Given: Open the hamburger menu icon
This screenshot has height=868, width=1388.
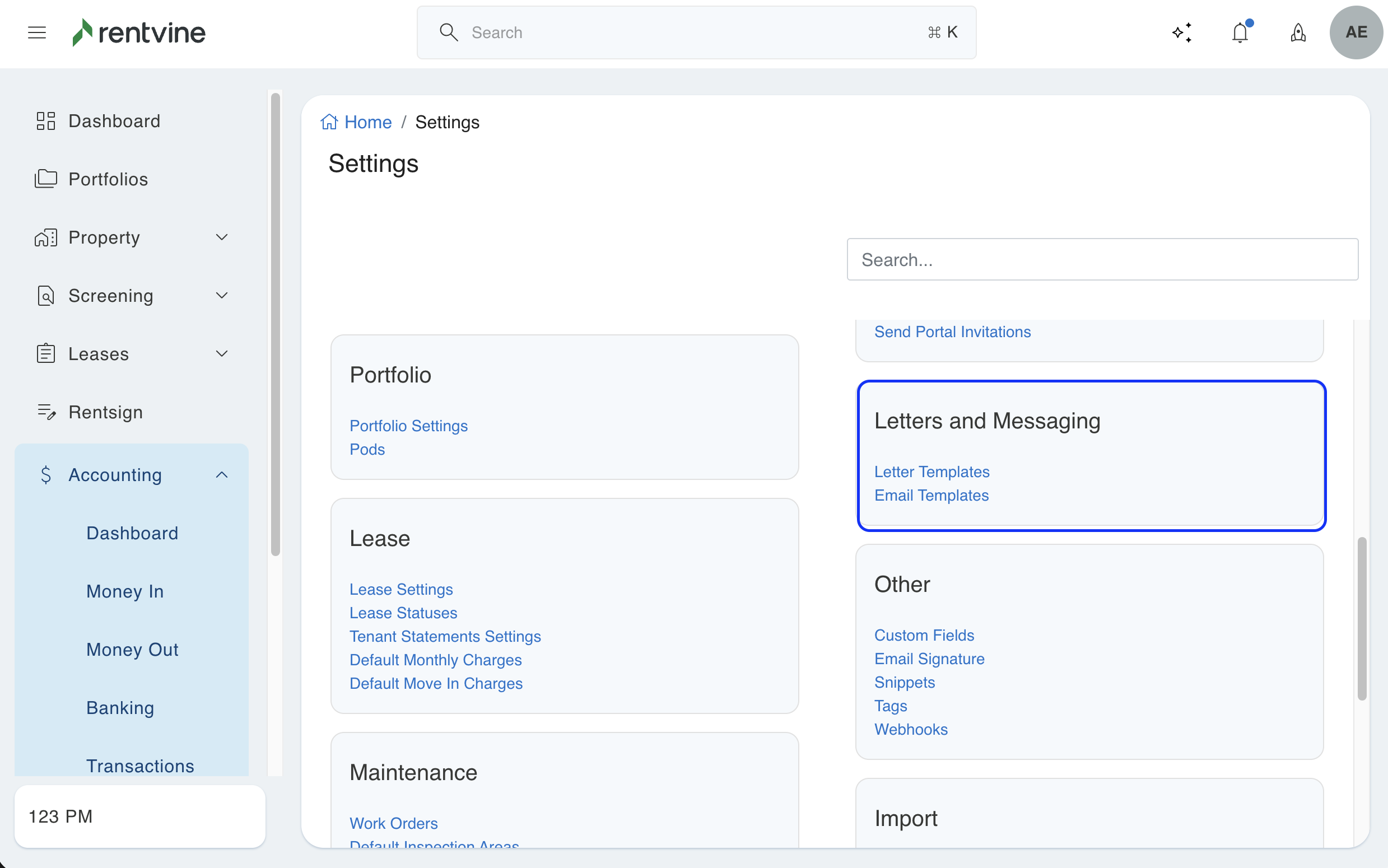Looking at the screenshot, I should [x=37, y=32].
